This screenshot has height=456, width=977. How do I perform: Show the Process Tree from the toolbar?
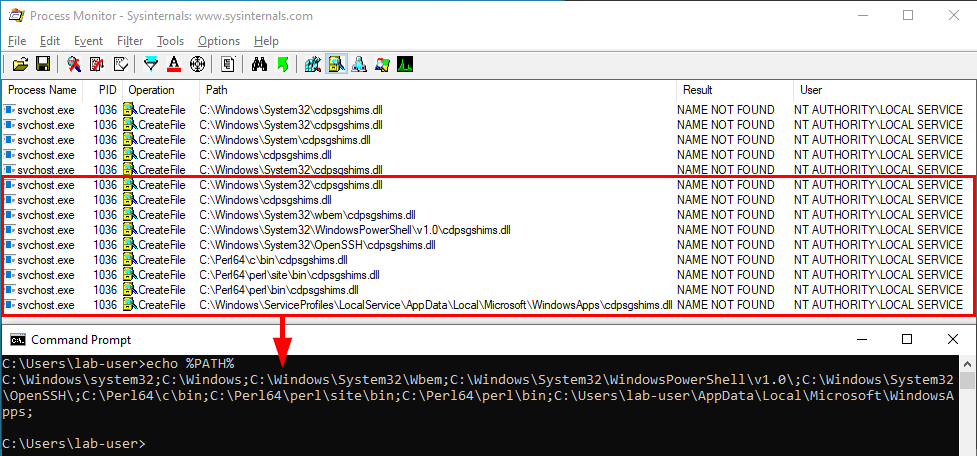pos(227,64)
